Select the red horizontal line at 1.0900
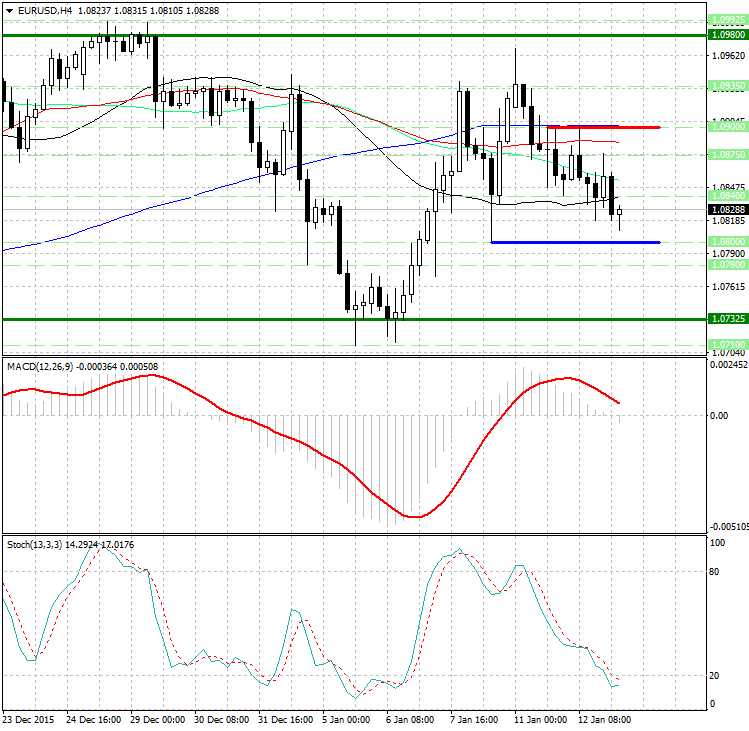 tap(588, 128)
